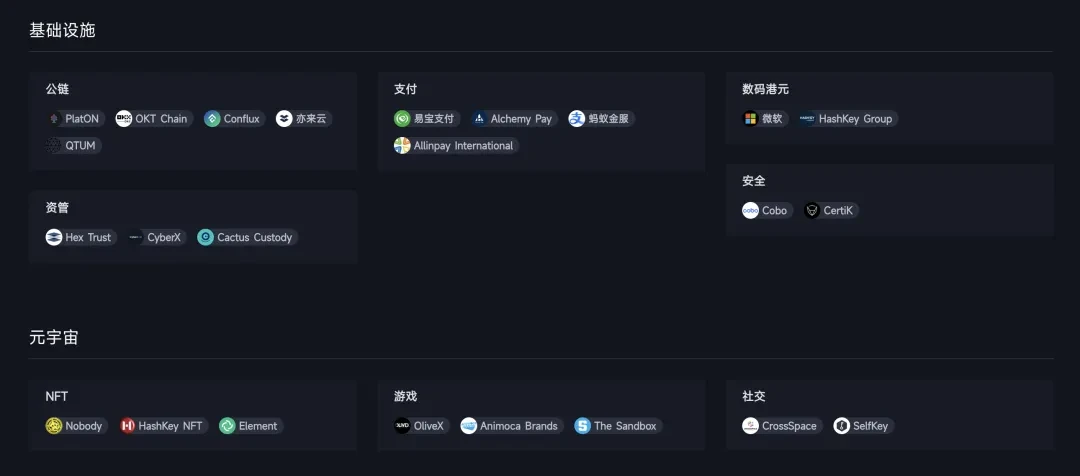Click the Cobo logo icon
The height and width of the screenshot is (476, 1080).
coord(751,211)
